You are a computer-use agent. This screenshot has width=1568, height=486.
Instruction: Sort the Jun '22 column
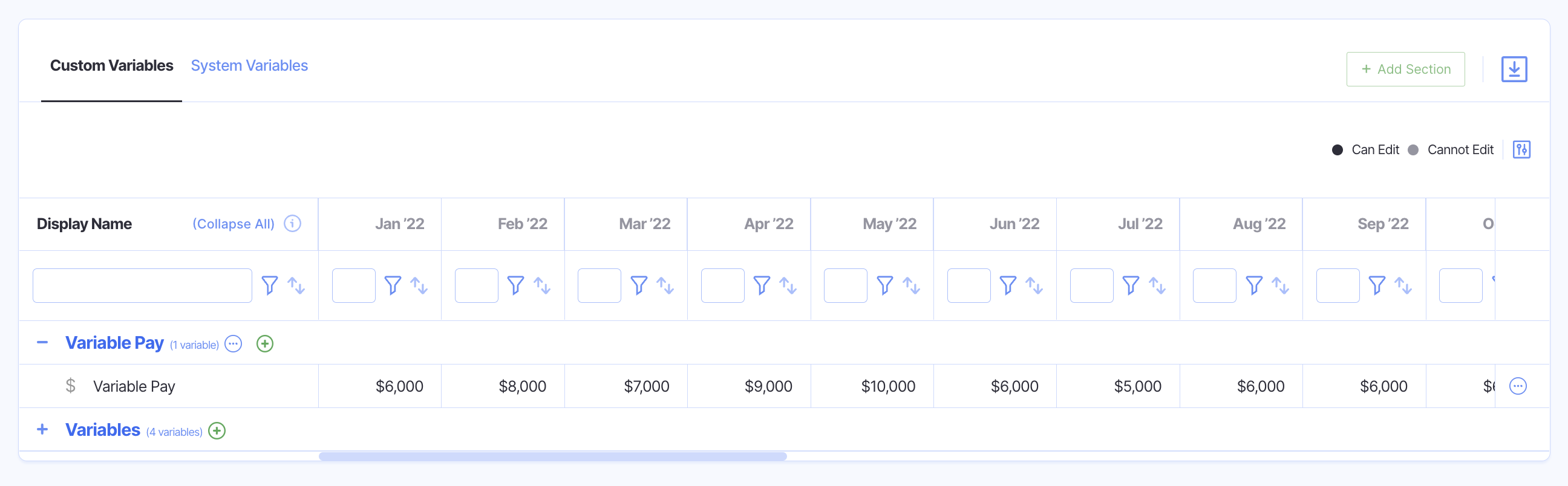1034,285
